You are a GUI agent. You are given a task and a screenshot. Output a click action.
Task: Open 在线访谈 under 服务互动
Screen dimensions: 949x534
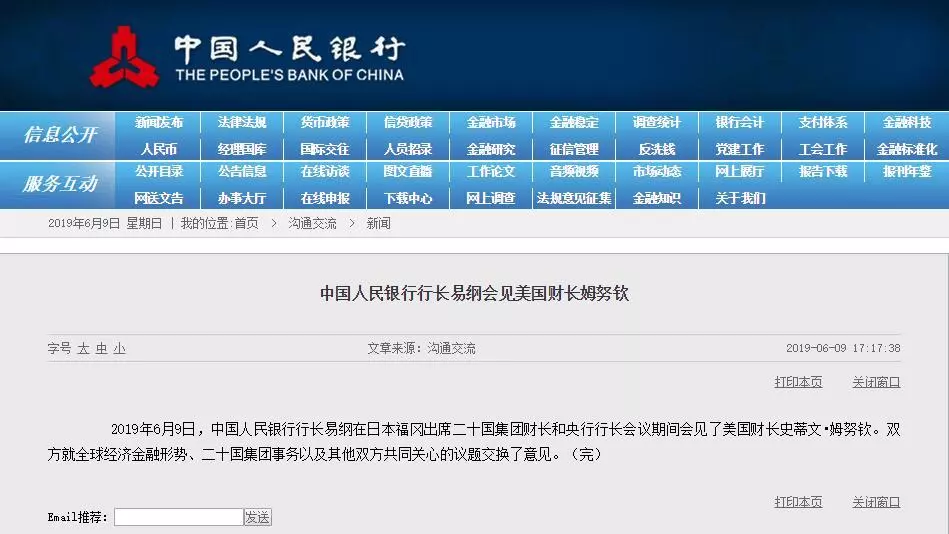[325, 172]
